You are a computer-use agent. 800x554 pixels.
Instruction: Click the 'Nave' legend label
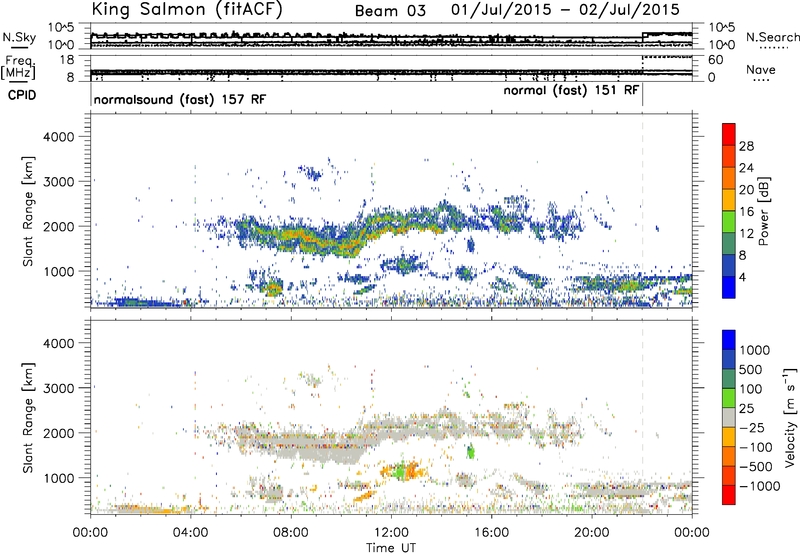(x=761, y=70)
